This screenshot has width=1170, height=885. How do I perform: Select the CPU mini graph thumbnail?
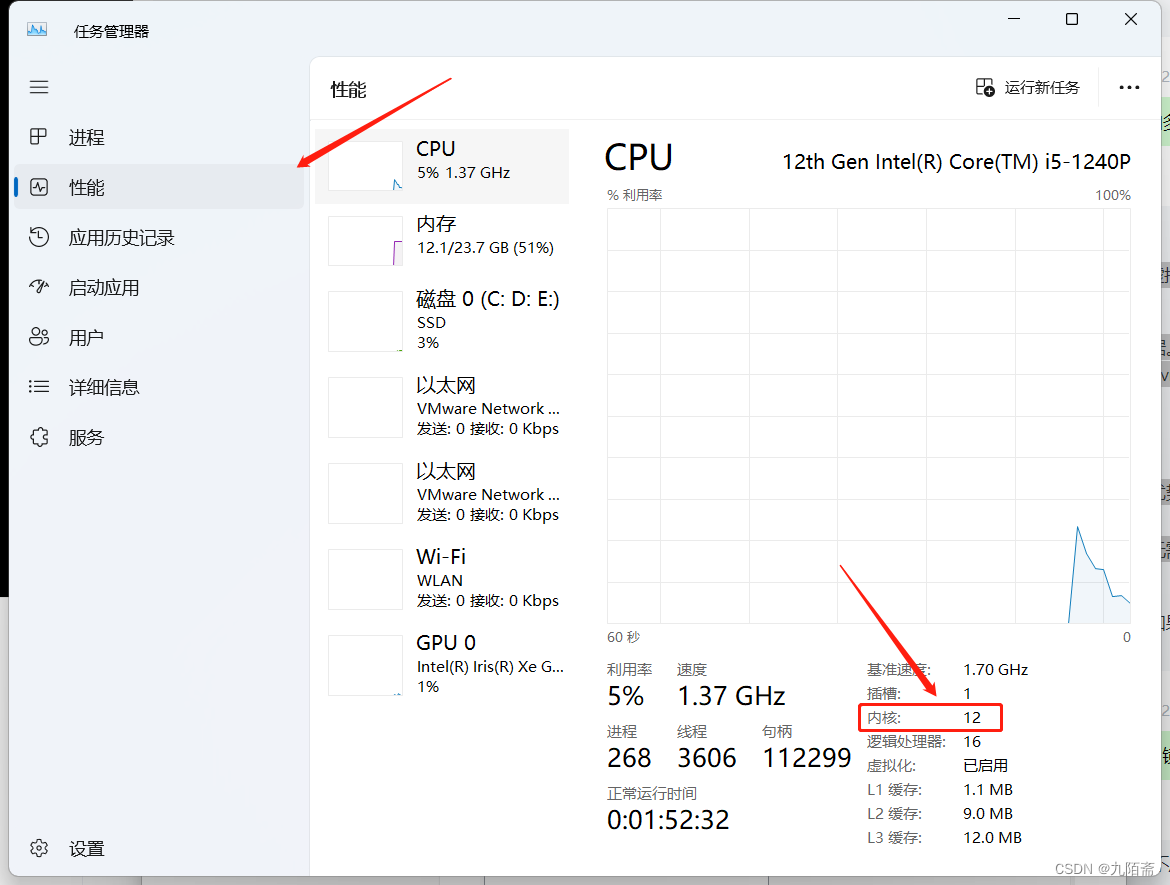366,166
